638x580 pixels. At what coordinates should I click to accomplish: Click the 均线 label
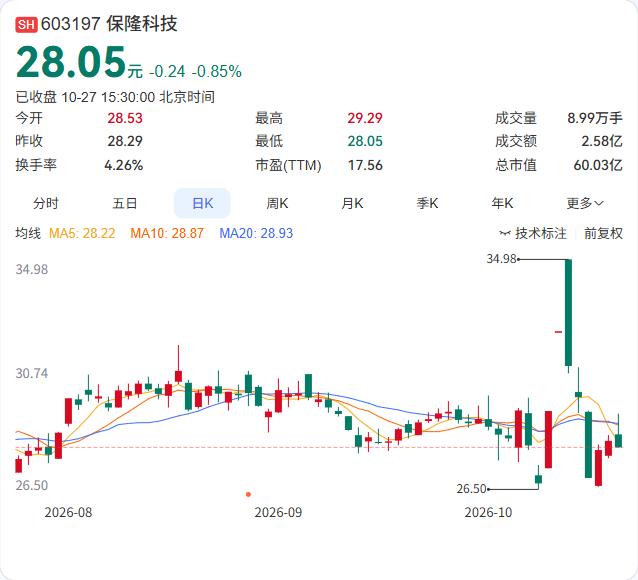28,234
